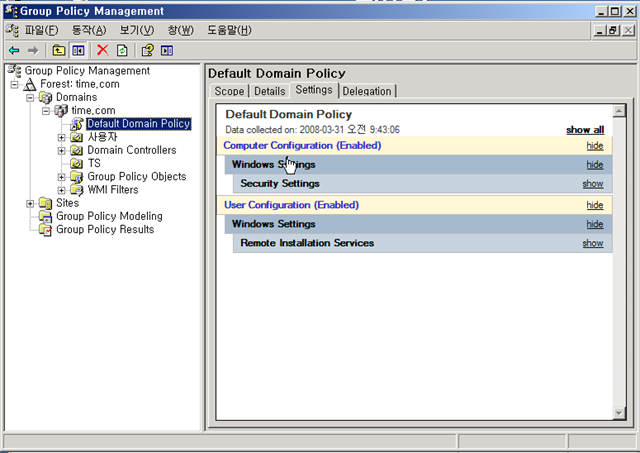Click the Forward arrow toolbar icon
This screenshot has width=640, height=453.
[33, 50]
